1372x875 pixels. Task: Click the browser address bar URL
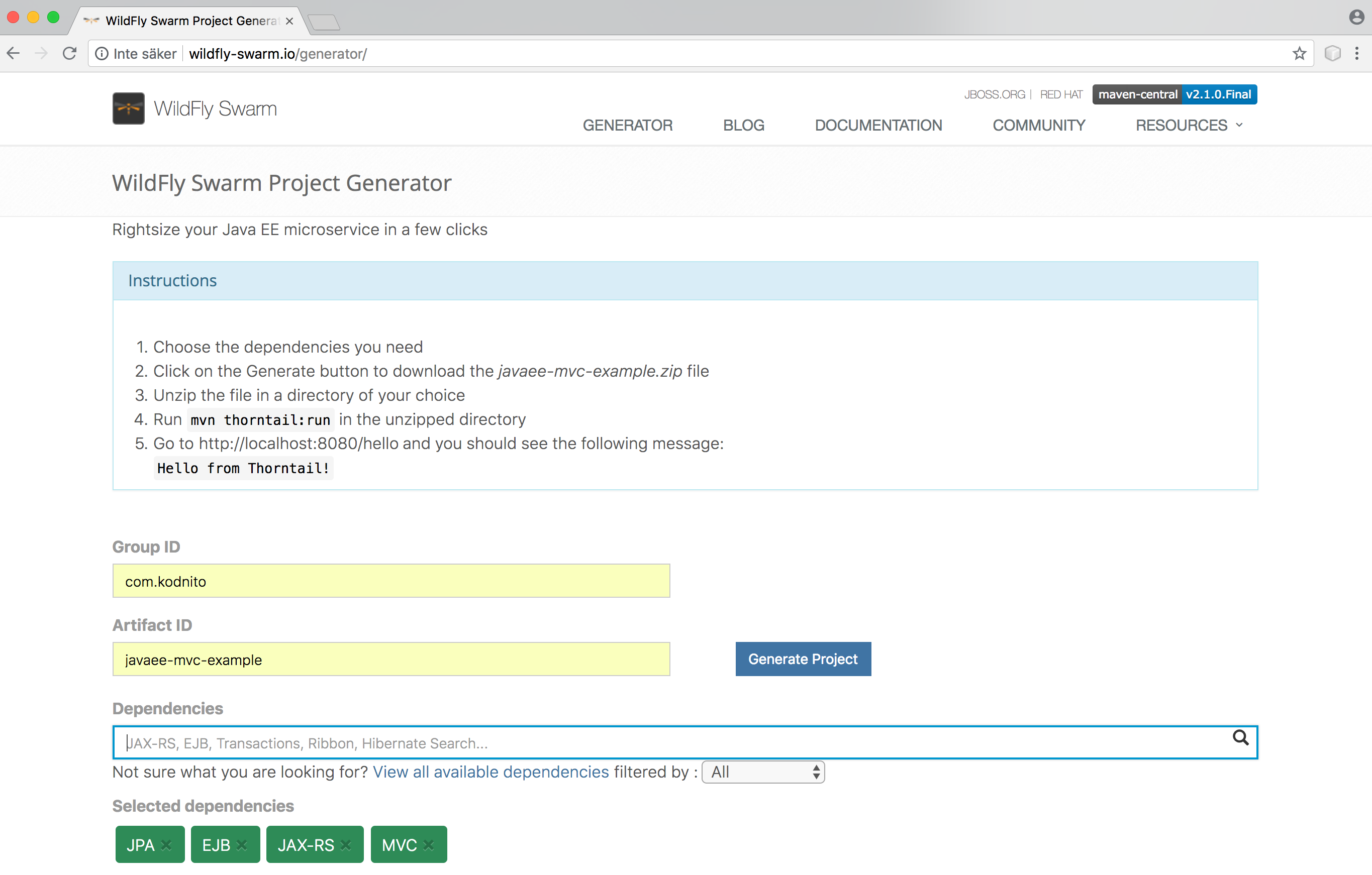(x=278, y=54)
